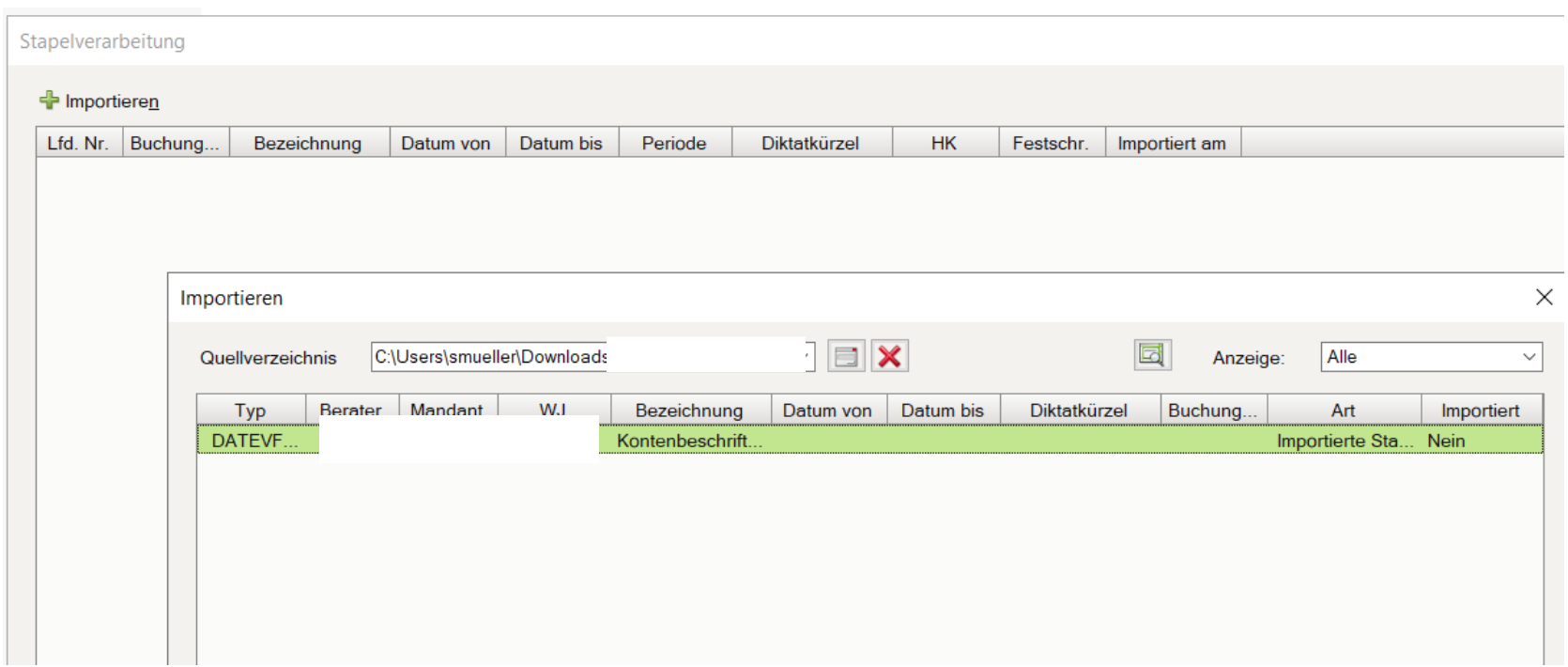Open the browse source directory icon button

(x=846, y=357)
